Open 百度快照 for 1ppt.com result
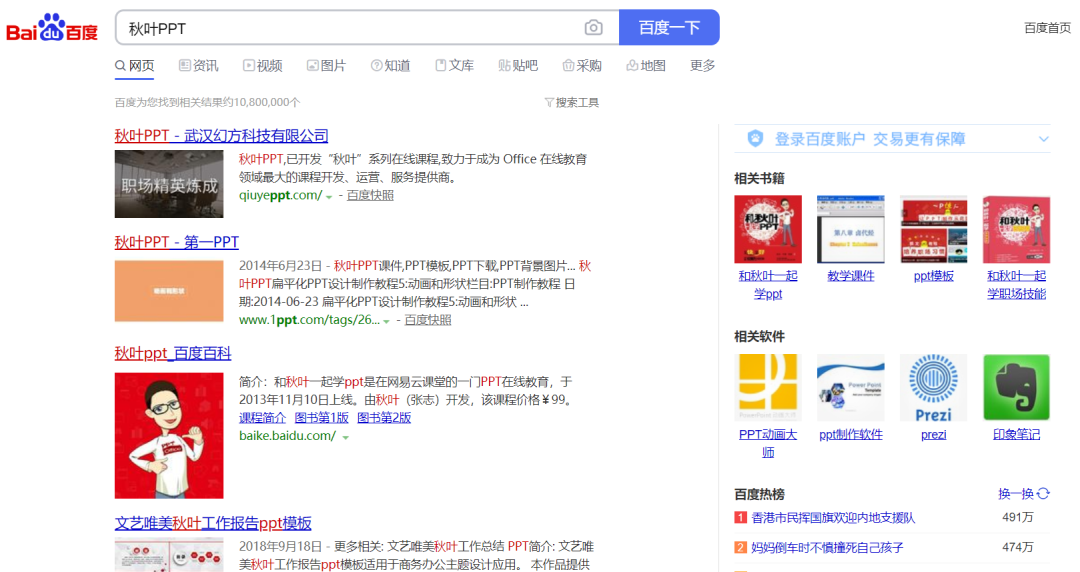This screenshot has height=572, width=1080. 428,320
